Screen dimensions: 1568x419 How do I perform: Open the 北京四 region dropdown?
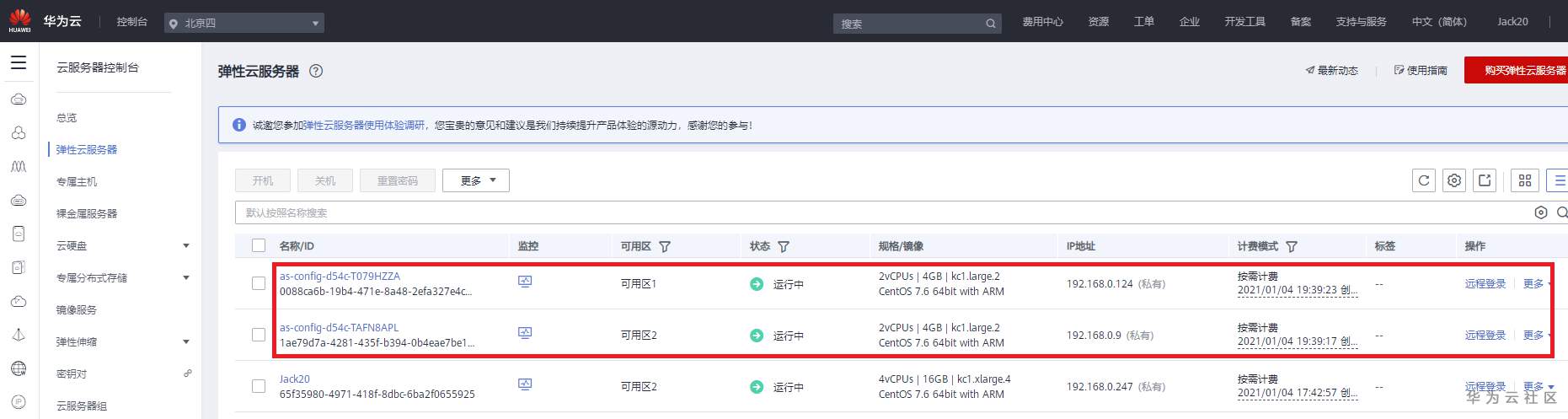point(244,23)
